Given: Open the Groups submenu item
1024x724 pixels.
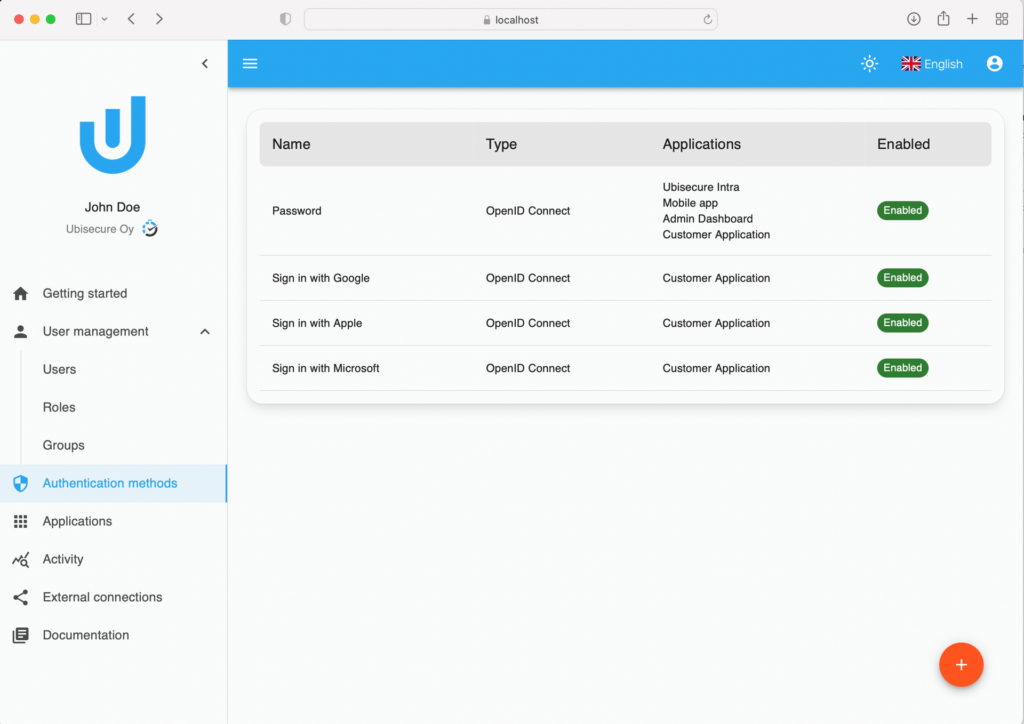Looking at the screenshot, I should pyautogui.click(x=63, y=445).
